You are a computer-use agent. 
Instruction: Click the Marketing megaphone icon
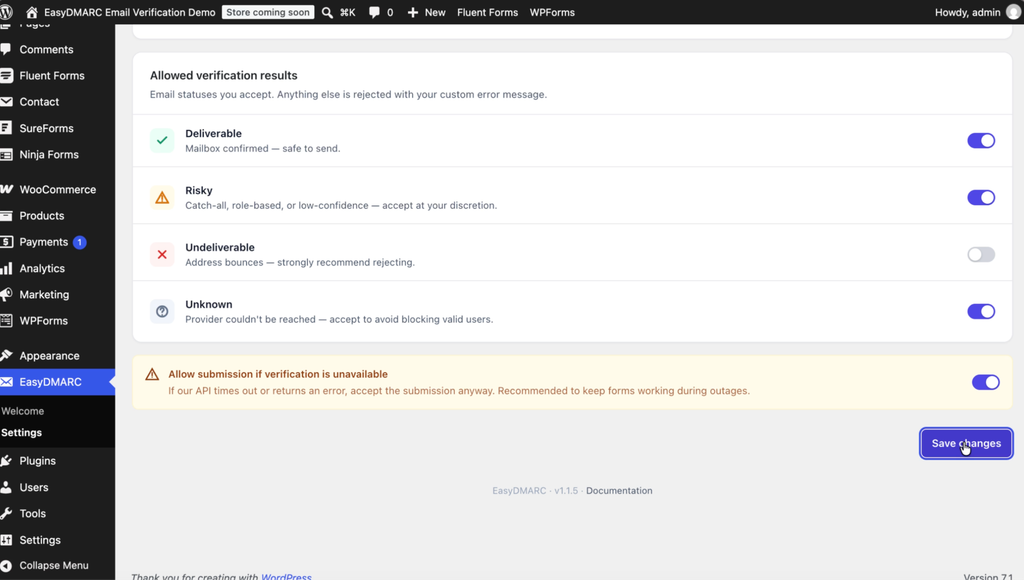7,295
